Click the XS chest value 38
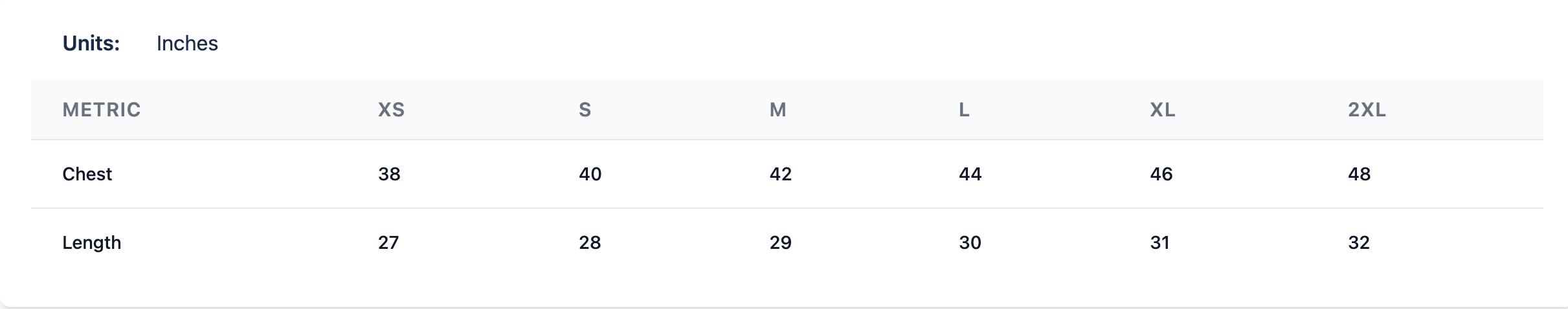Screen dimensions: 1568x309 click(x=389, y=174)
